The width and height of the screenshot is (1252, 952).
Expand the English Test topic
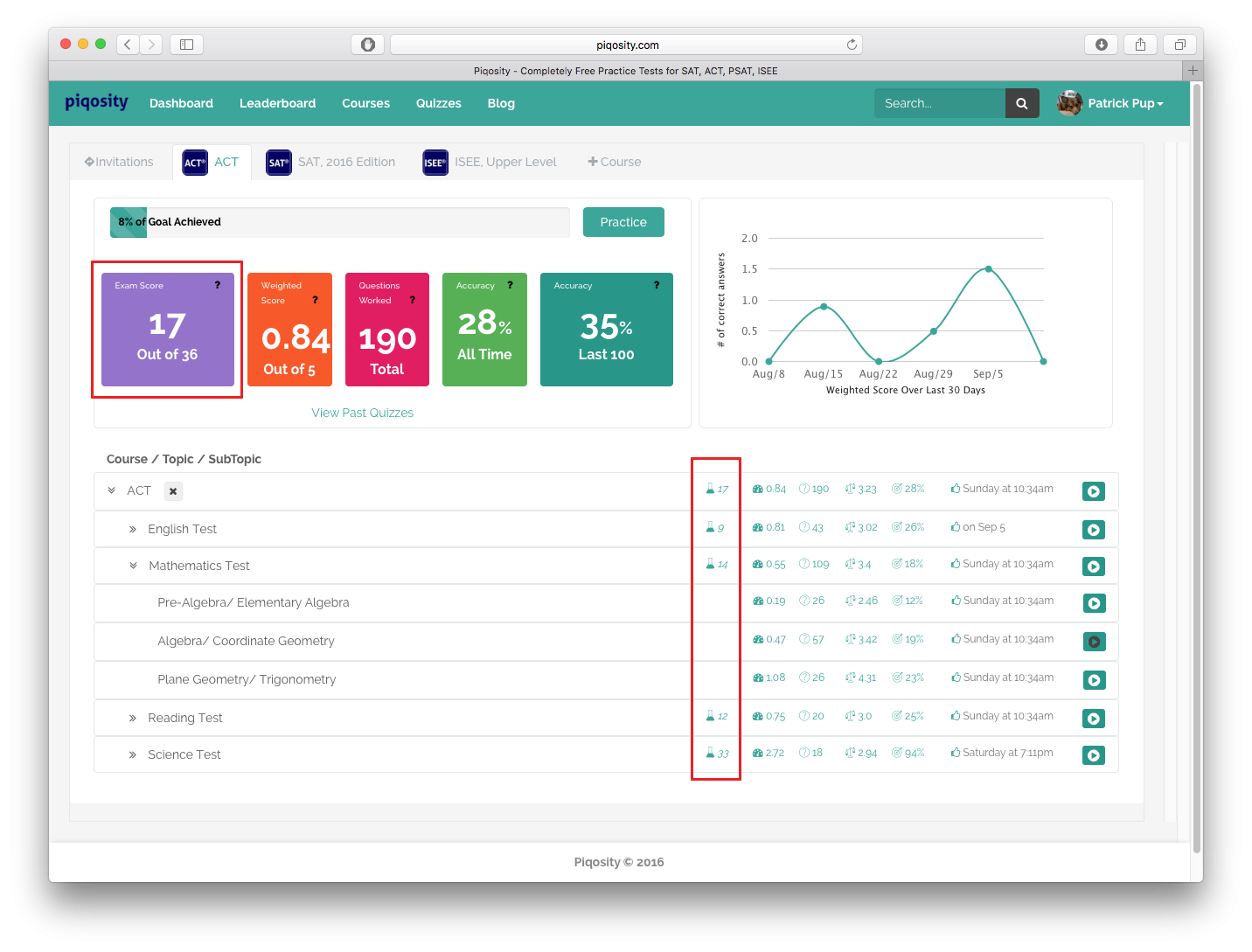(133, 530)
